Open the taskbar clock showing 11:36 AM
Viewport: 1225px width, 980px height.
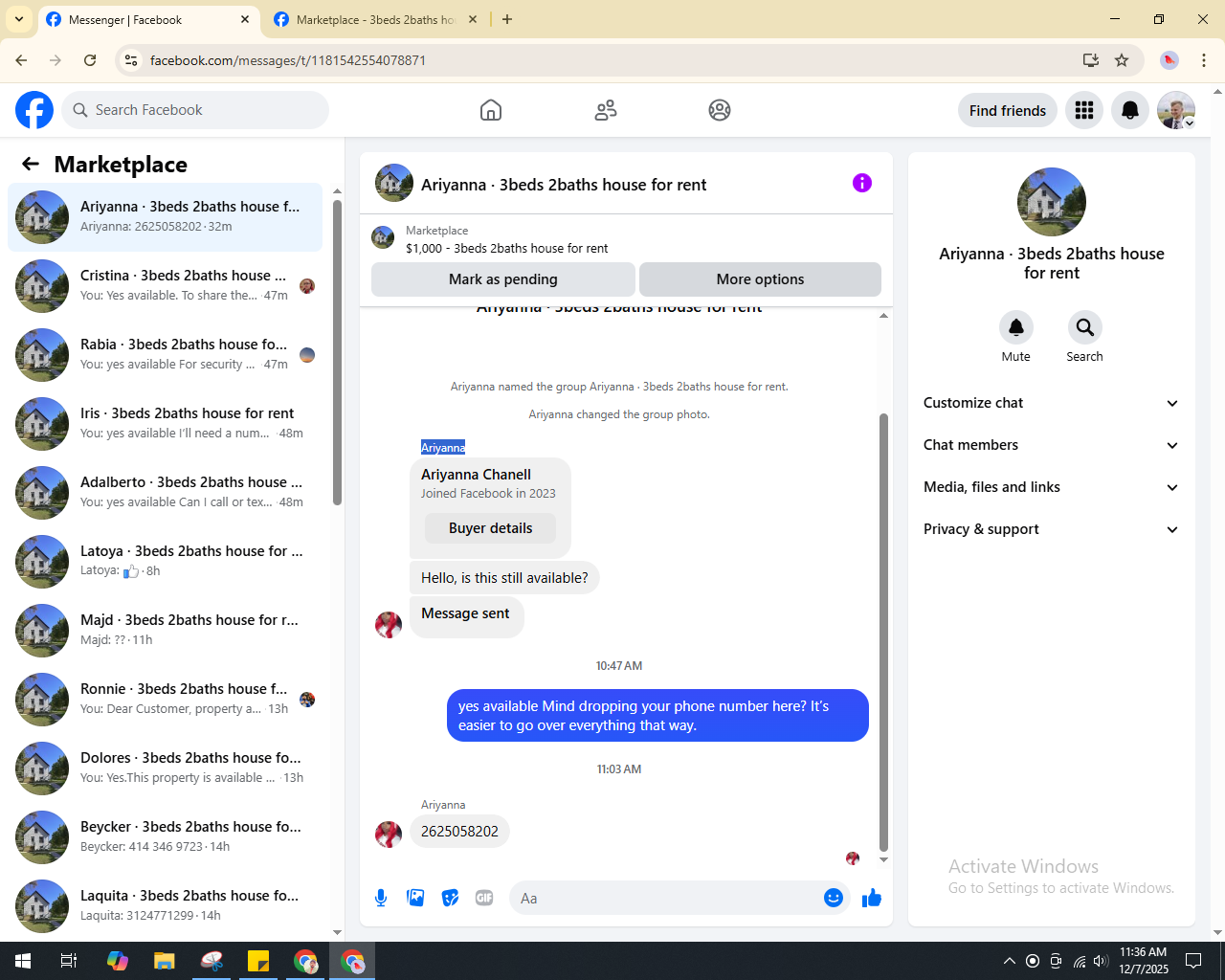1144,961
